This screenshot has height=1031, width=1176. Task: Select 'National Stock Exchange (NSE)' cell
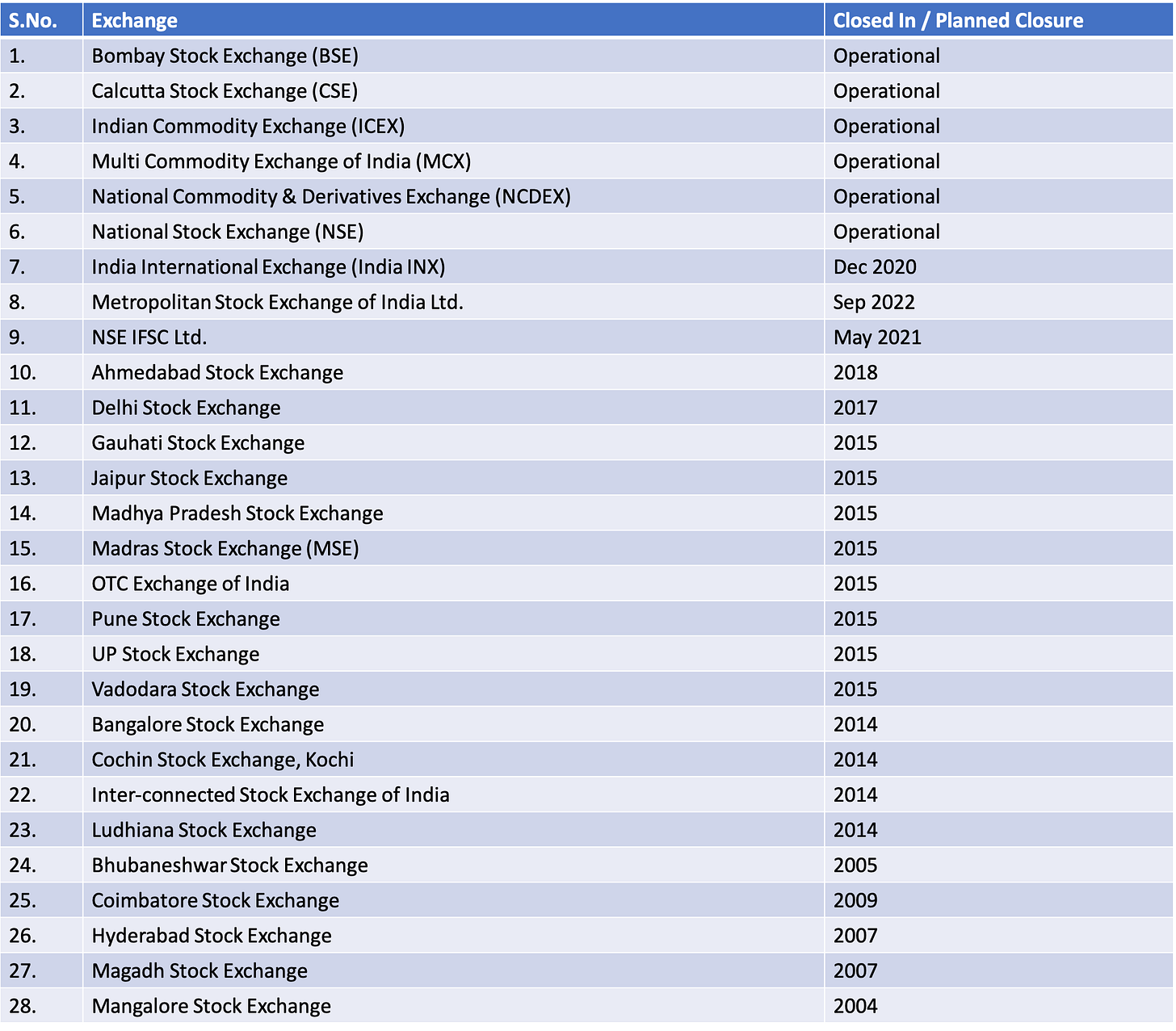453,232
